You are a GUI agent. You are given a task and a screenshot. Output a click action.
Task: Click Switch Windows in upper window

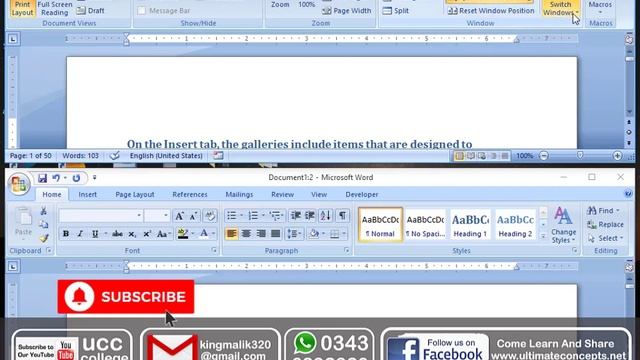coord(561,8)
